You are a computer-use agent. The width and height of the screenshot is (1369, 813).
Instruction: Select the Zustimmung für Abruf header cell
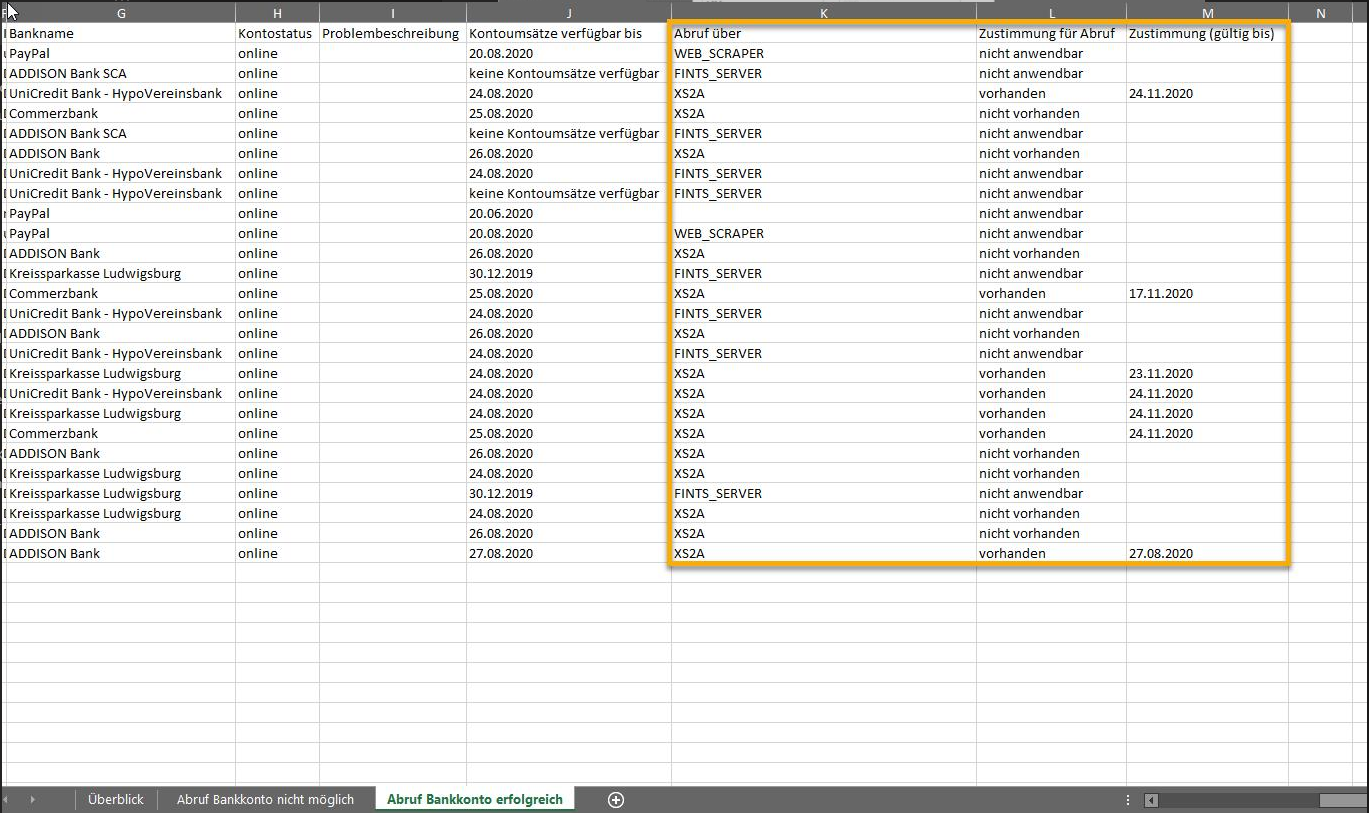click(x=1051, y=33)
